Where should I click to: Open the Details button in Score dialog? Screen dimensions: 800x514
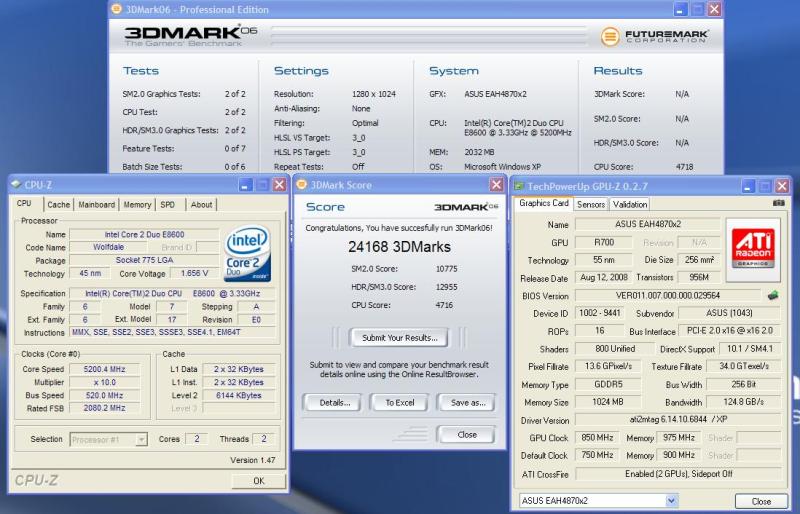point(335,403)
